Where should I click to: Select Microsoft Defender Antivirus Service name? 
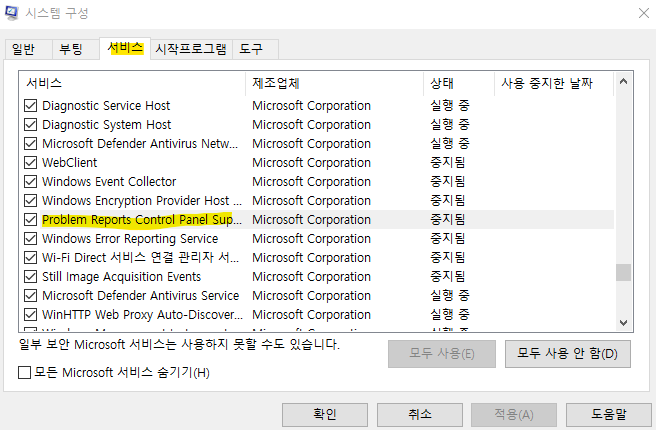pyautogui.click(x=141, y=296)
